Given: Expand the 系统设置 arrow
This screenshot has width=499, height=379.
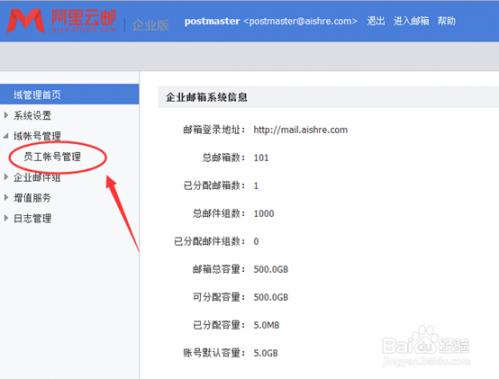Looking at the screenshot, I should pos(6,115).
